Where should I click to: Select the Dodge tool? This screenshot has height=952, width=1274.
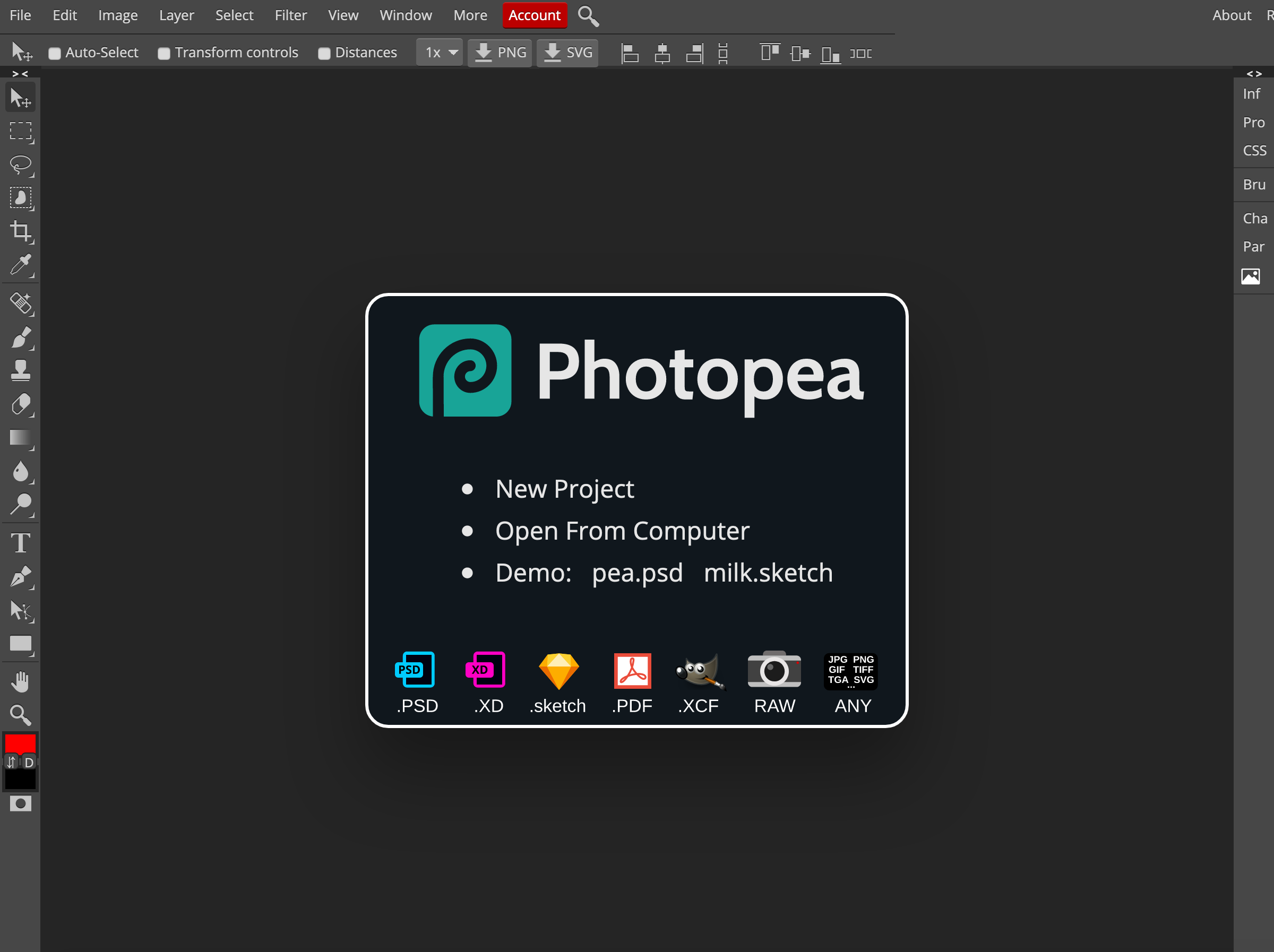[21, 505]
